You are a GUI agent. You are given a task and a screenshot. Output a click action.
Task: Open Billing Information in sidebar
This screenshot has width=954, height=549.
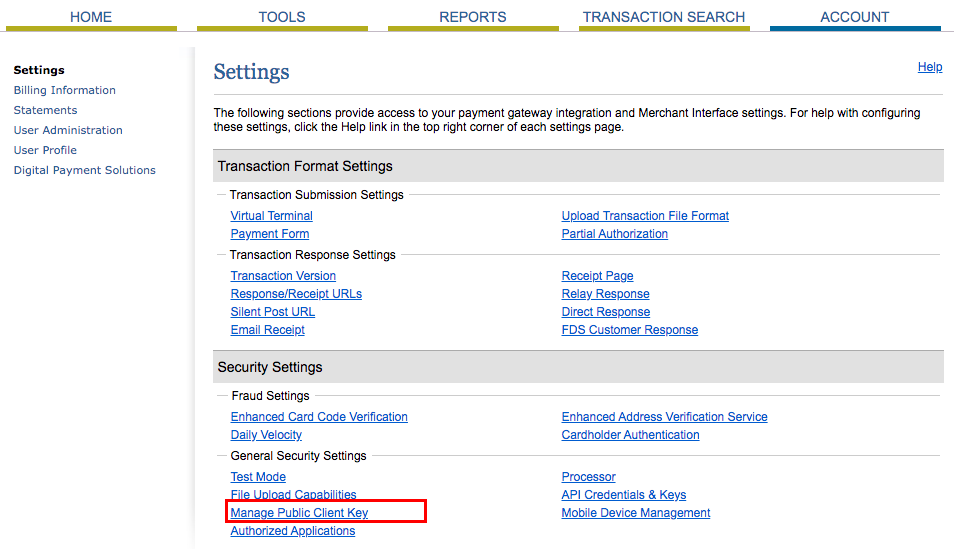[x=64, y=90]
